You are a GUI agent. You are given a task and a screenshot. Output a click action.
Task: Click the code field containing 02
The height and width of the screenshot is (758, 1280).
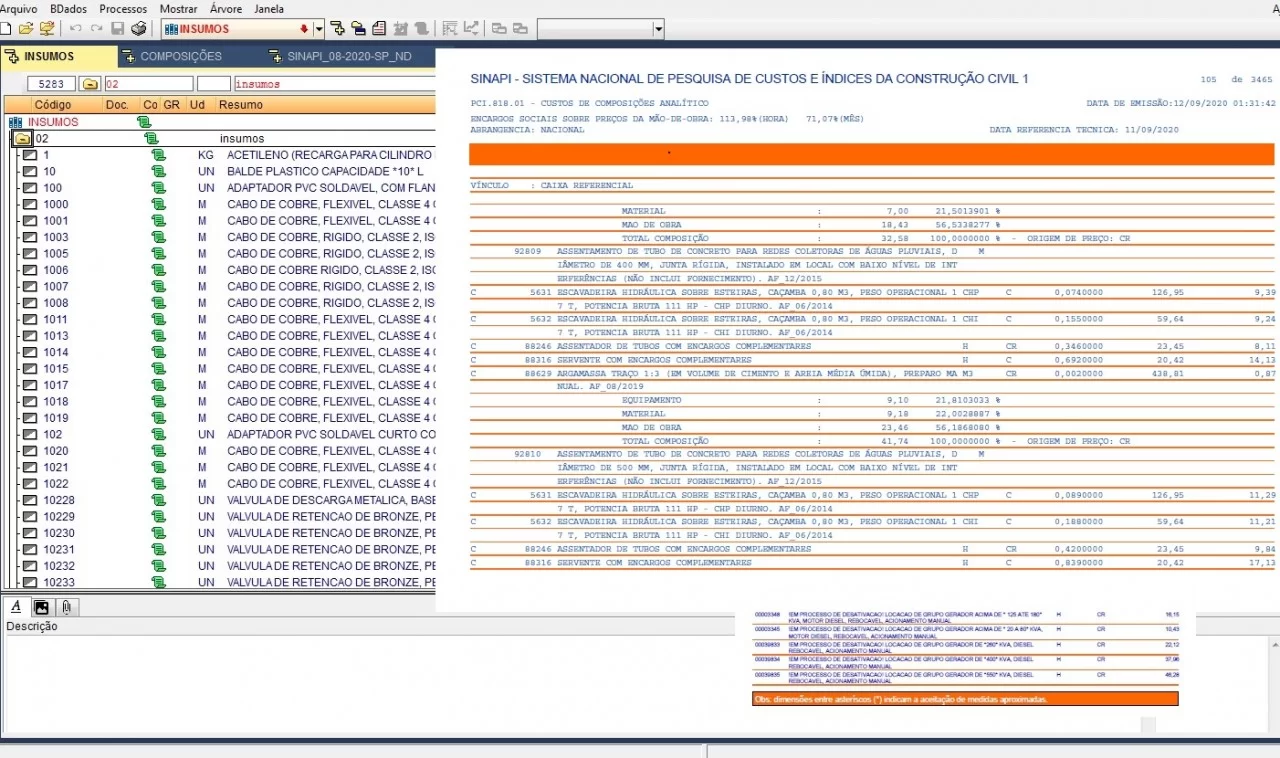148,84
